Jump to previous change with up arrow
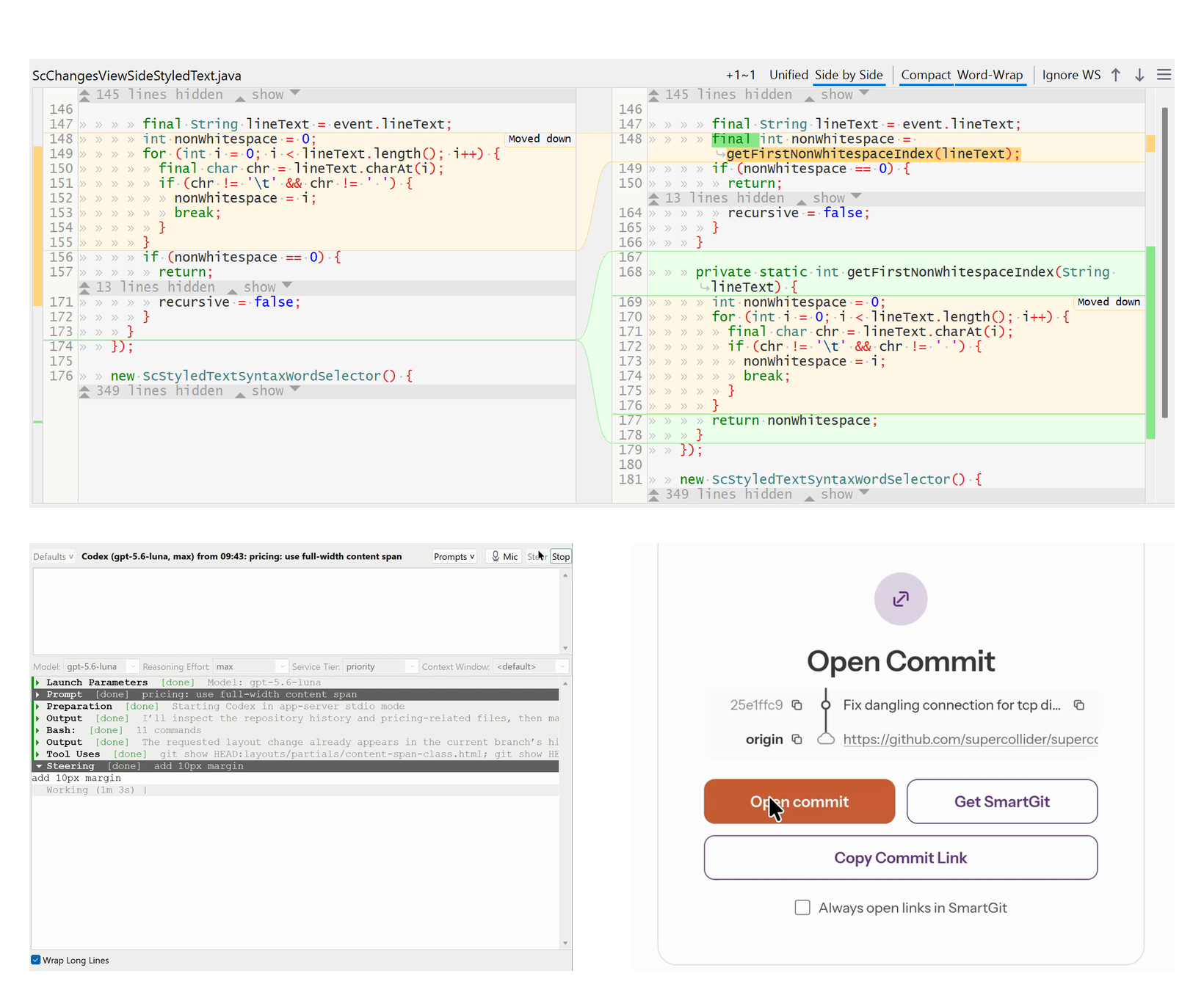Viewport: 1204px width, 998px height. [1116, 75]
